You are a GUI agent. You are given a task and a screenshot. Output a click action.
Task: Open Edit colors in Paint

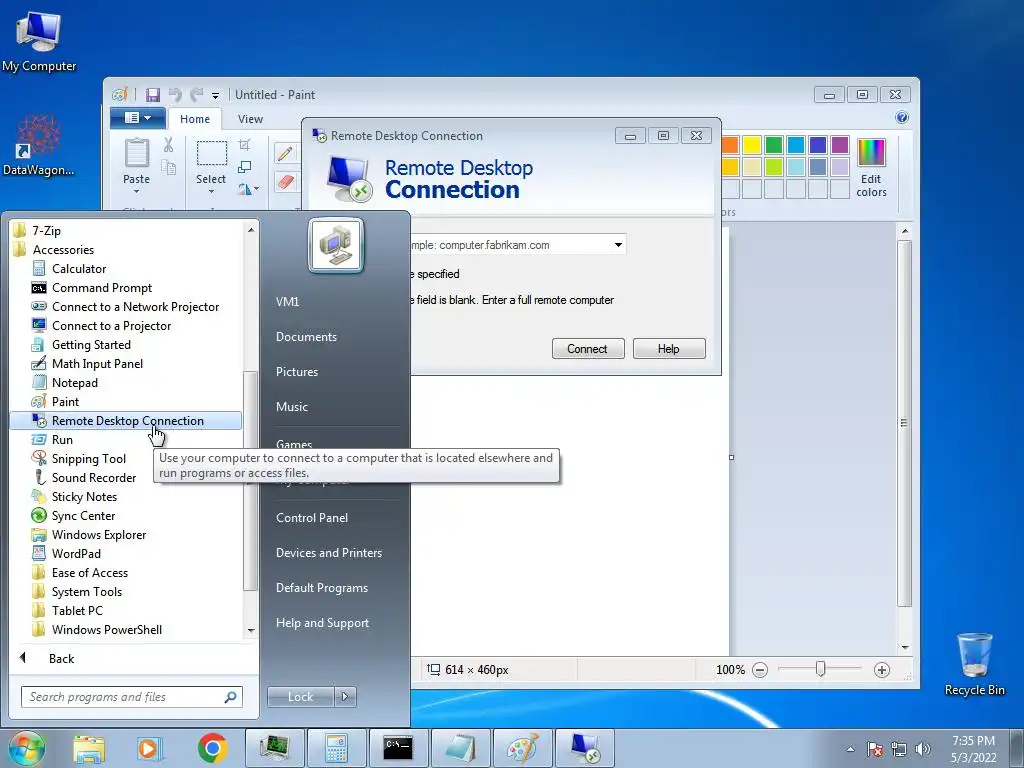pyautogui.click(x=871, y=168)
